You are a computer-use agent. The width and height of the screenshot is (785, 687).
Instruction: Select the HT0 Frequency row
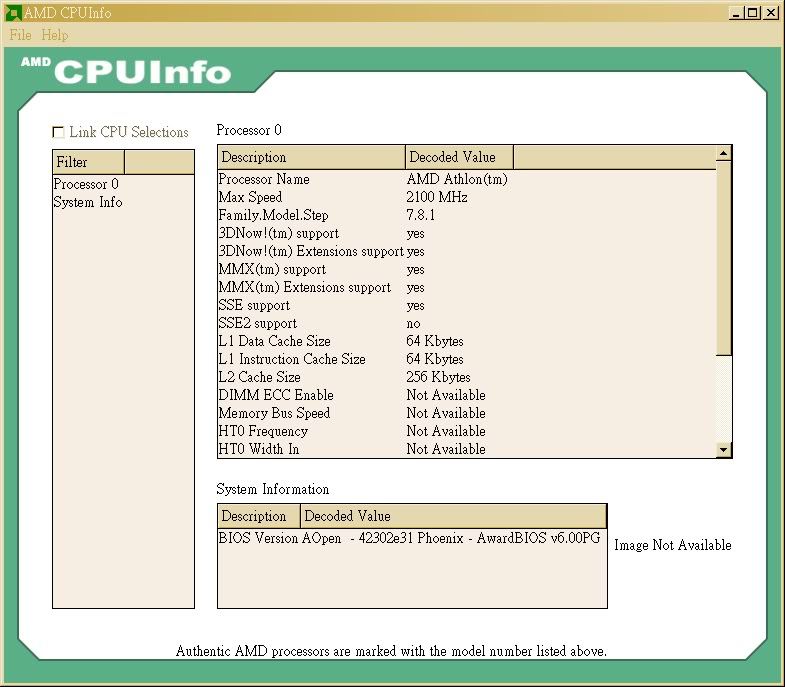[x=467, y=432]
